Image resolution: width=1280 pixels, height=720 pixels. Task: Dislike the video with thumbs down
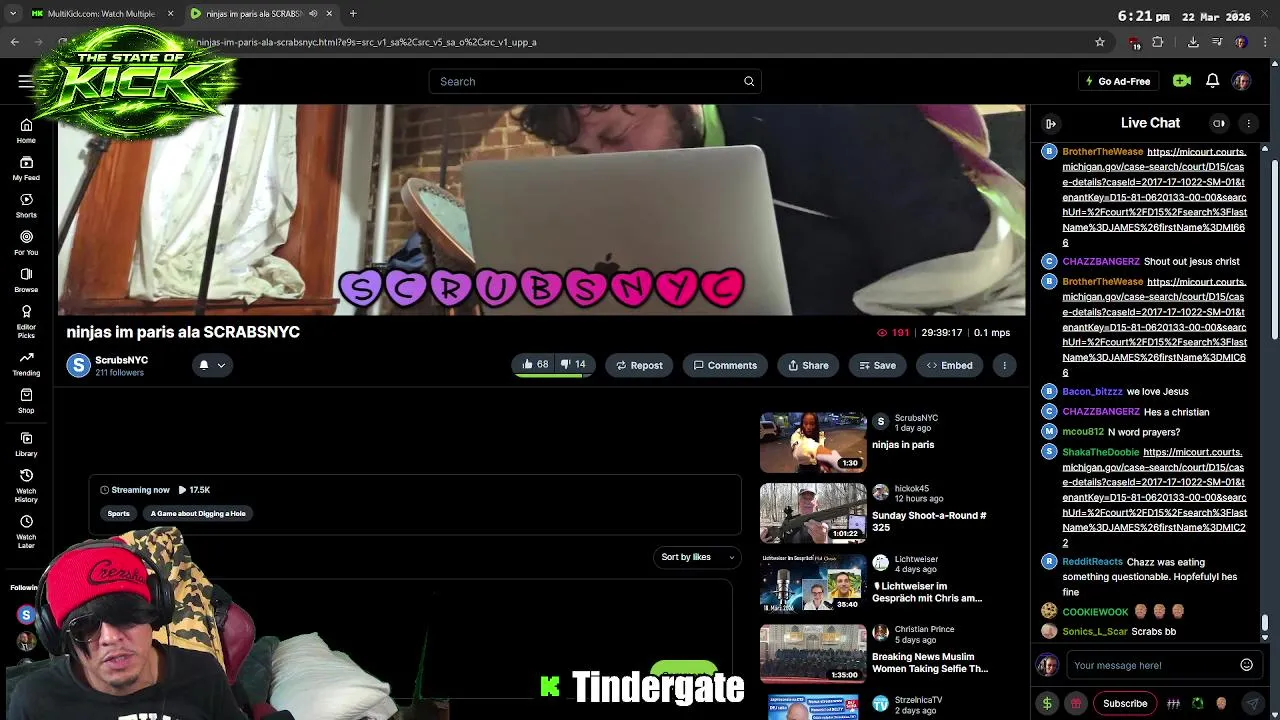(572, 365)
